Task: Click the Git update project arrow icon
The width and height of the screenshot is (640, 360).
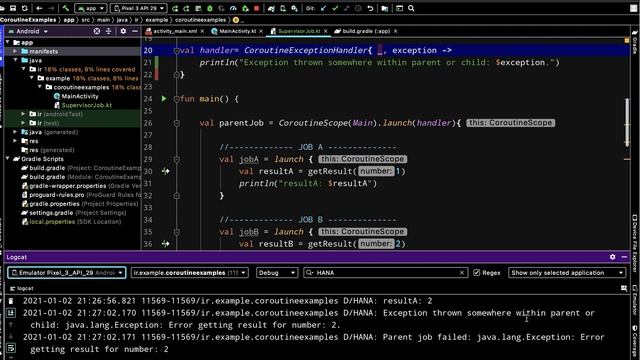Action: click(x=323, y=8)
